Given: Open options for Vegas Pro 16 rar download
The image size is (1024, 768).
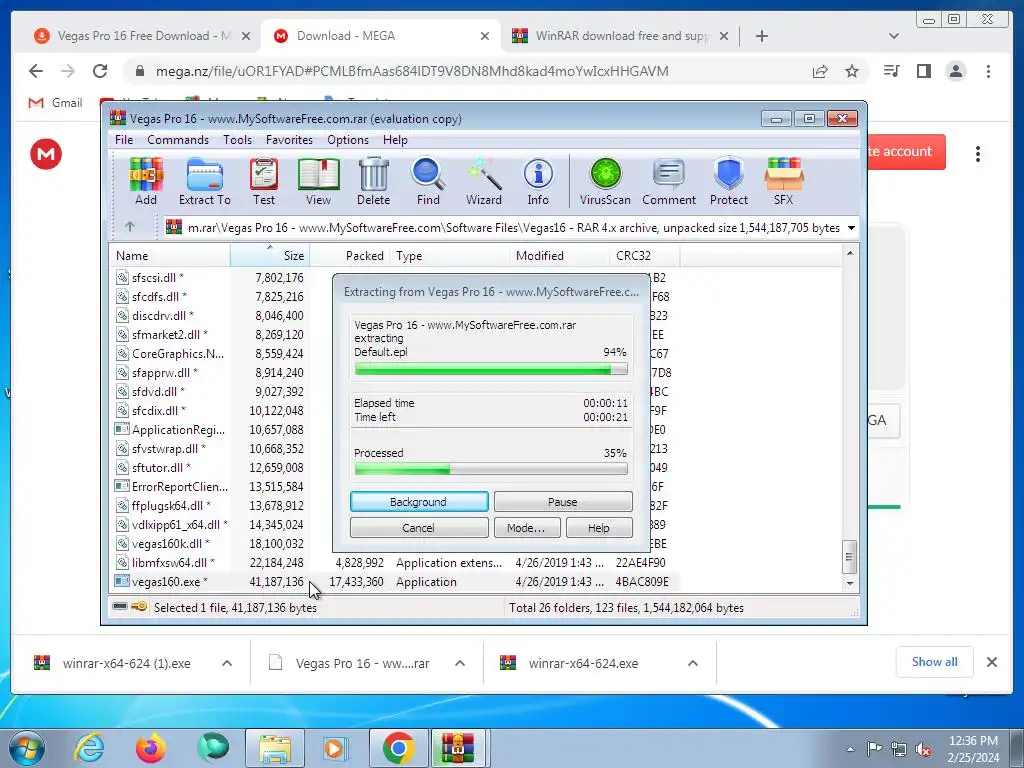Looking at the screenshot, I should tap(460, 664).
